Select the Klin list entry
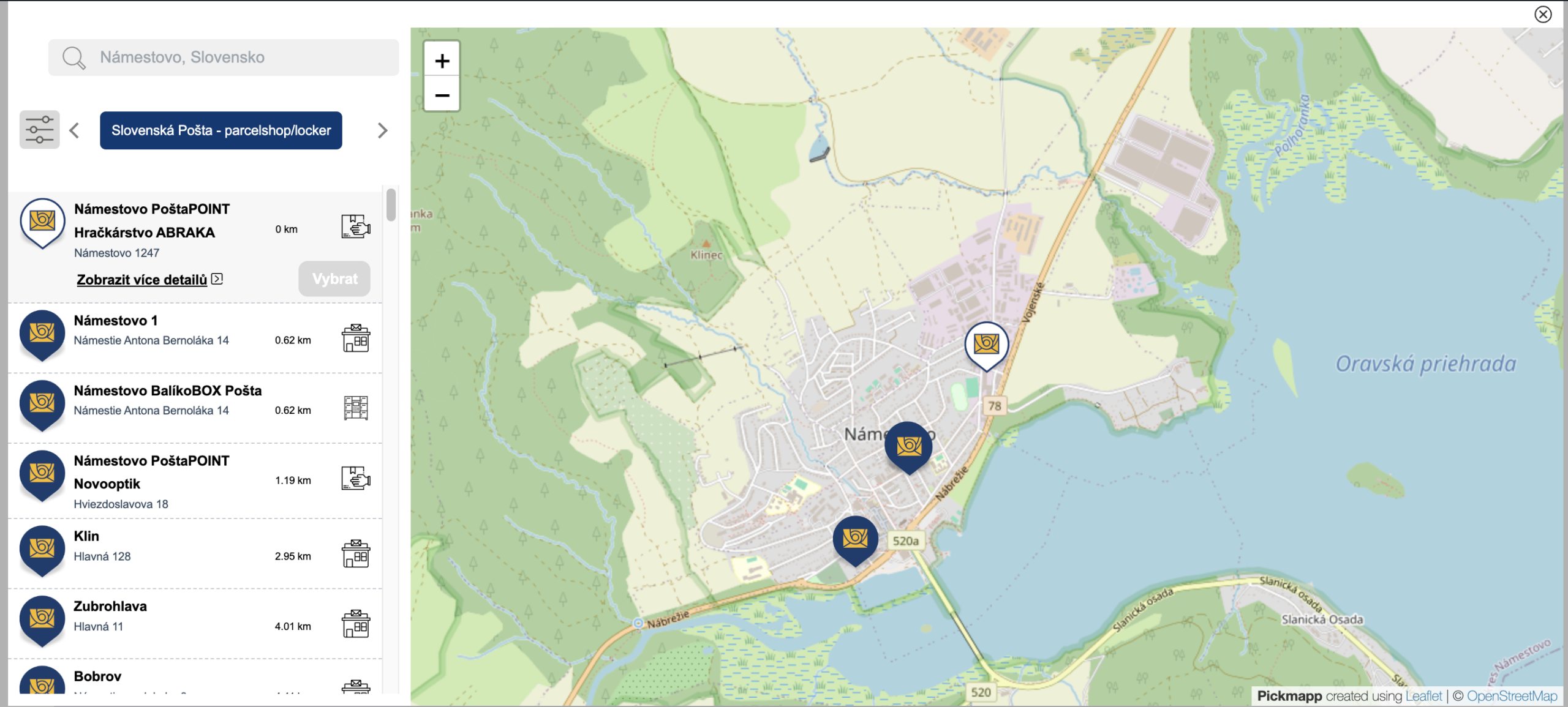The width and height of the screenshot is (1568, 707). pos(195,554)
